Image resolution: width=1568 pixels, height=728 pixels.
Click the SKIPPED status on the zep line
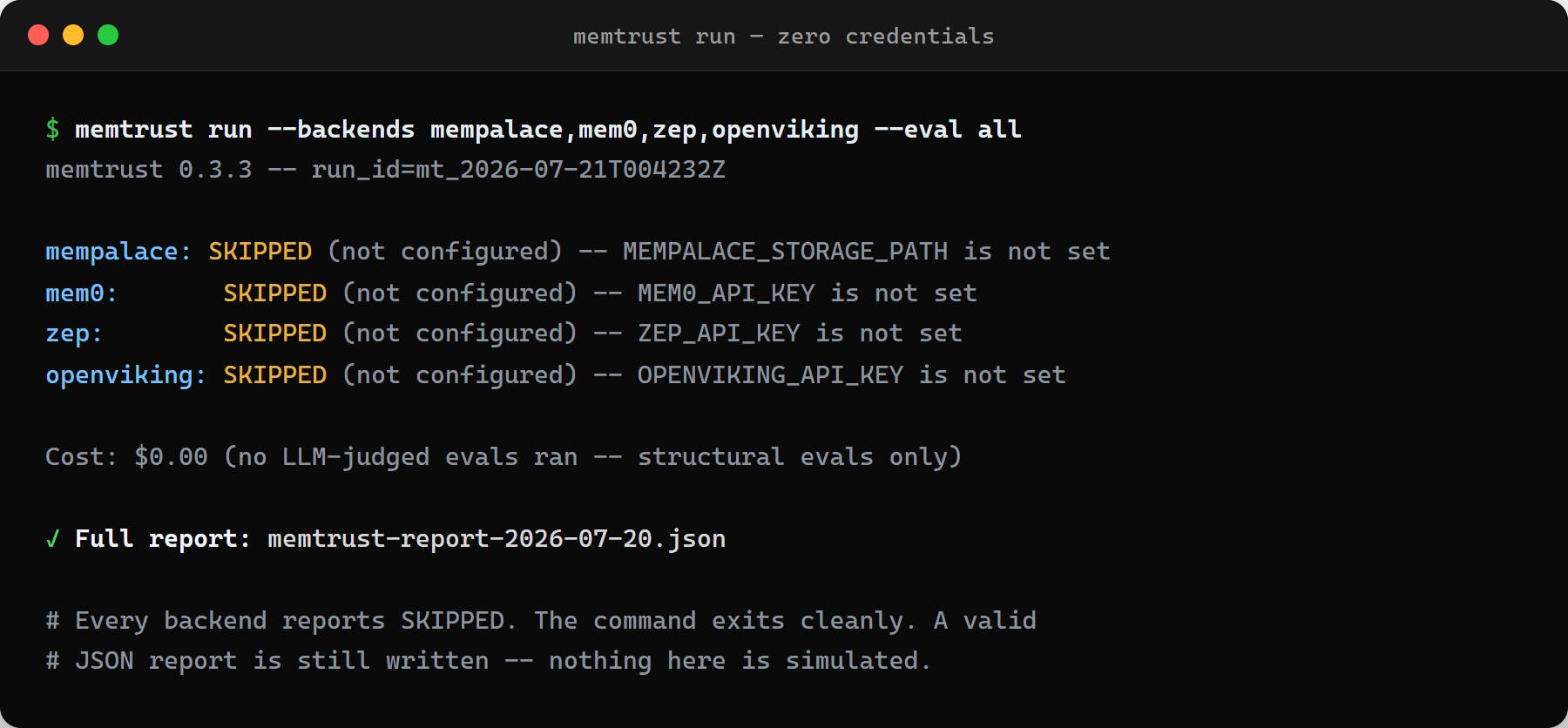click(274, 334)
